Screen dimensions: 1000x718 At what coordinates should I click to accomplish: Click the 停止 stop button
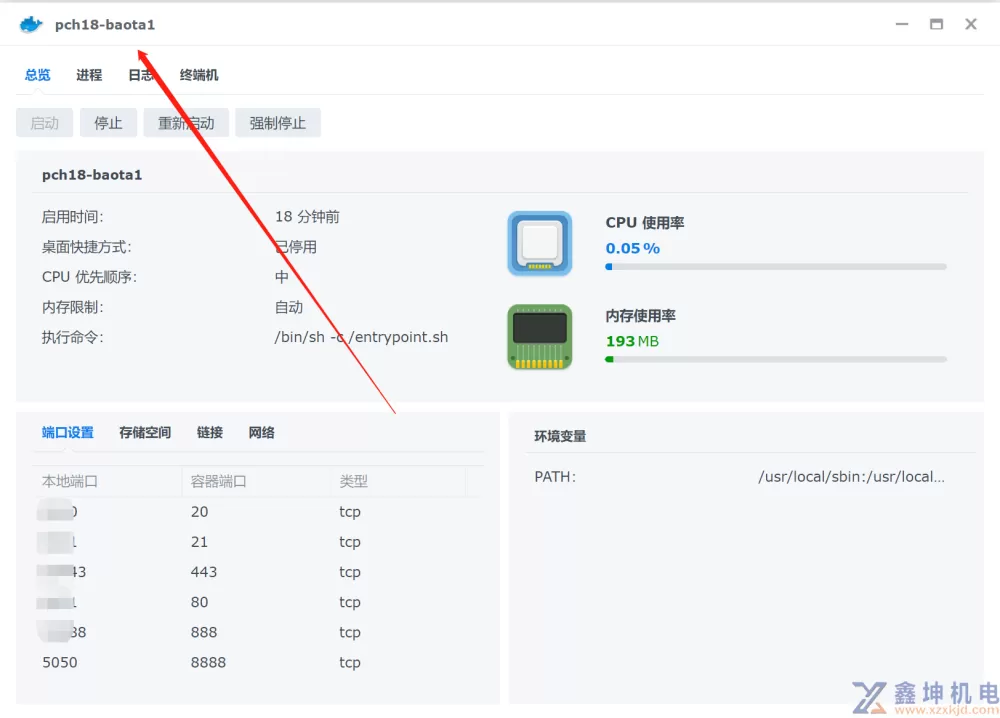tap(108, 123)
